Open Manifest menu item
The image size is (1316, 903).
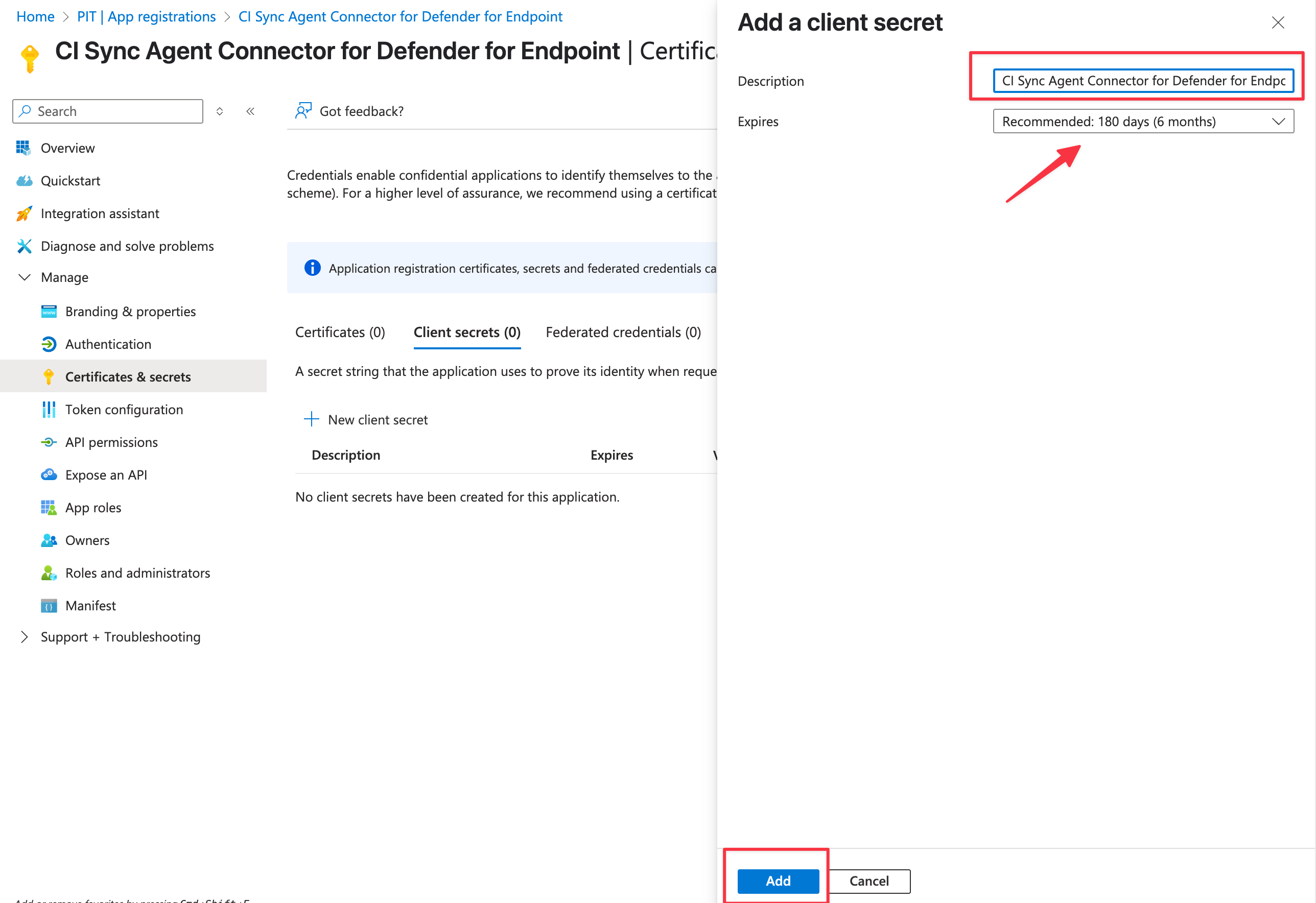tap(90, 606)
